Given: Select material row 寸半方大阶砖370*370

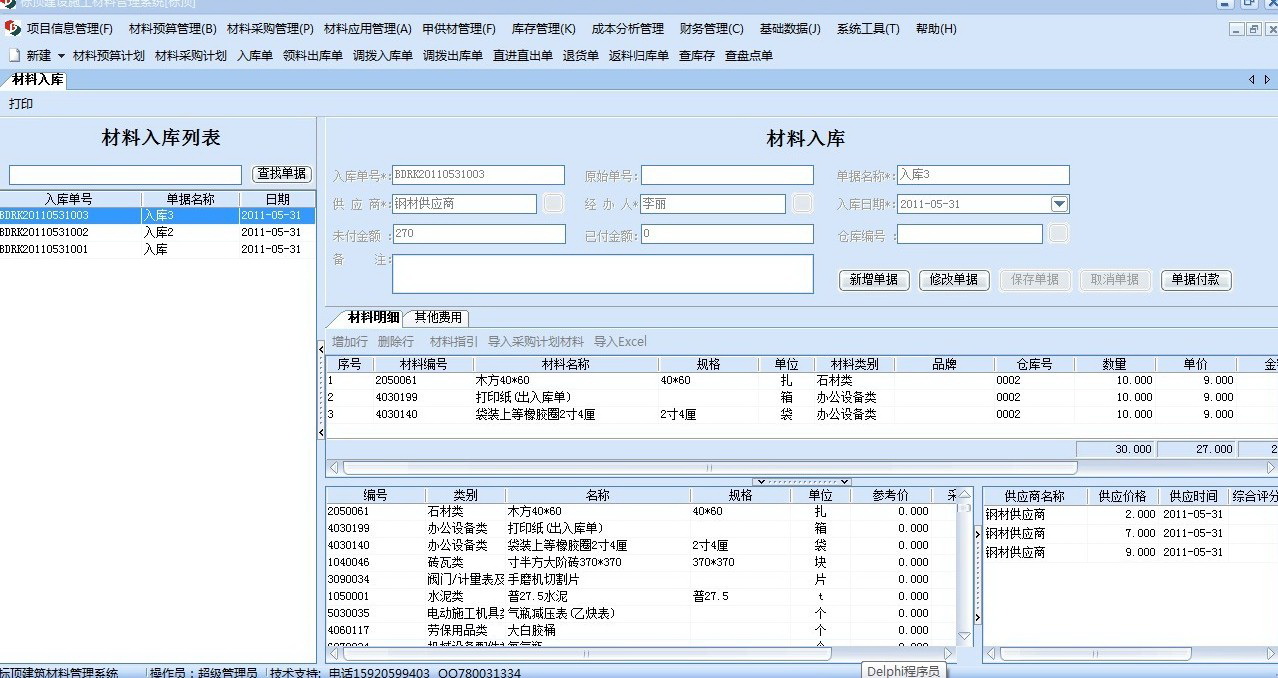Looking at the screenshot, I should point(641,562).
